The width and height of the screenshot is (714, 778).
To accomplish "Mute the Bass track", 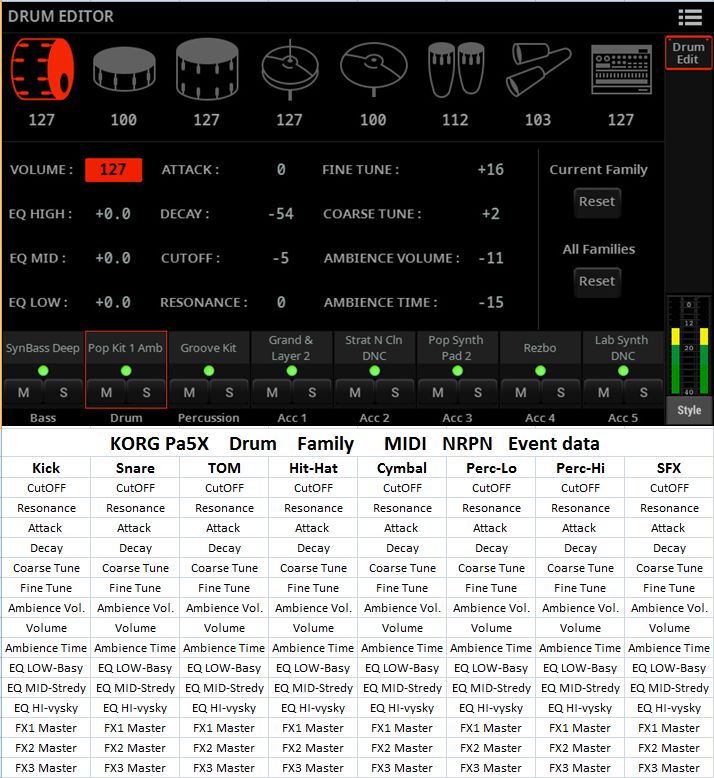I will 23,393.
